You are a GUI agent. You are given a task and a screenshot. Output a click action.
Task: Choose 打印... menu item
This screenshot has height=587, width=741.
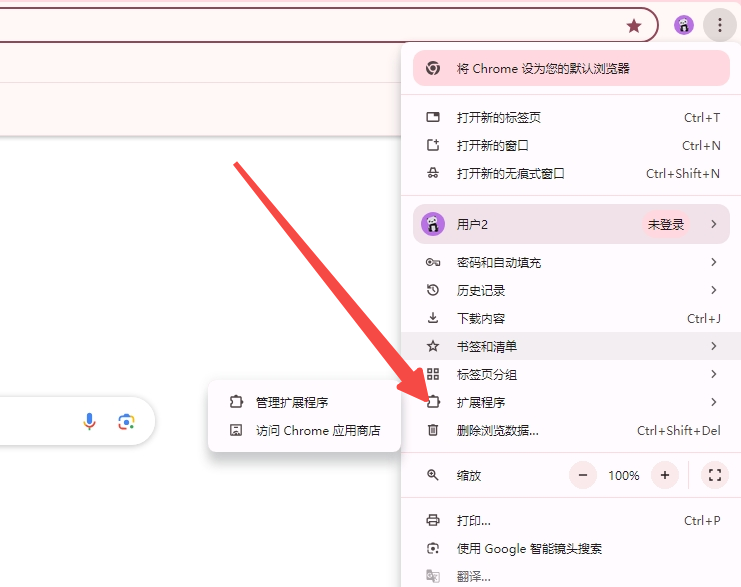571,520
